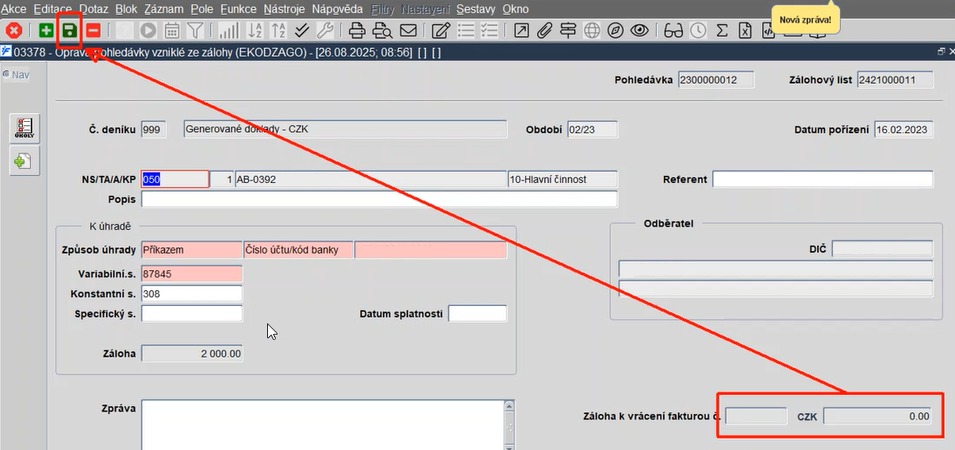The height and width of the screenshot is (450, 955).
Task: Click the envelope mail icon
Action: 407,30
